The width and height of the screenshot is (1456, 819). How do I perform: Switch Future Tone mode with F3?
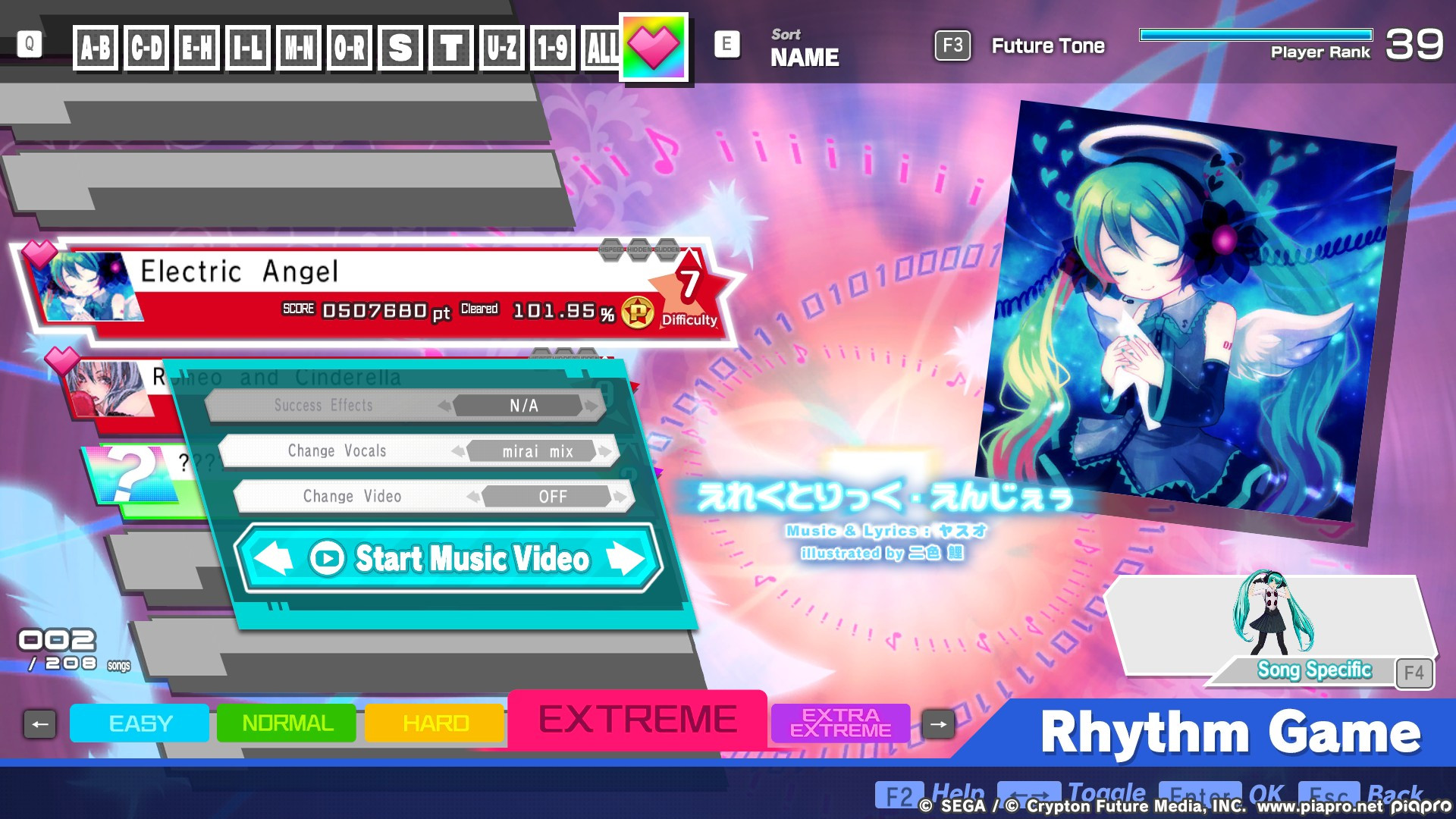point(954,45)
